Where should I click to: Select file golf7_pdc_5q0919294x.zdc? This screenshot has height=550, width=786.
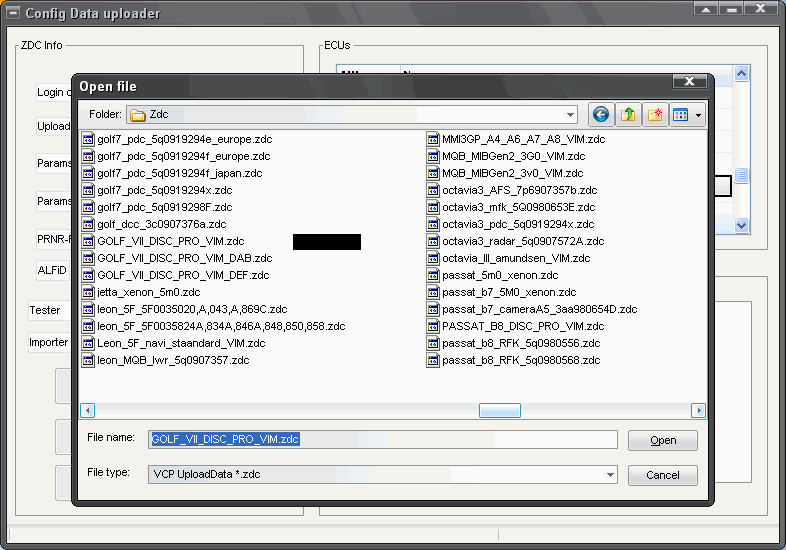(x=164, y=191)
